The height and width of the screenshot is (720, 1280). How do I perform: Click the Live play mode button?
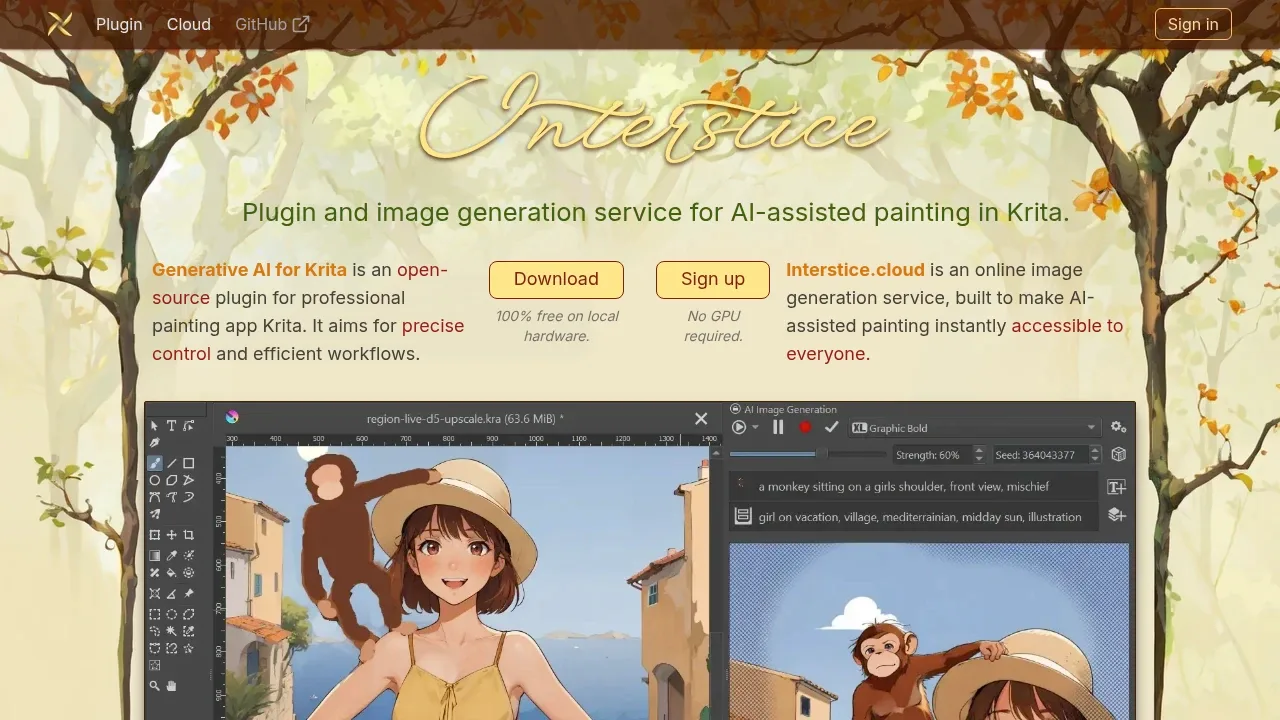739,427
